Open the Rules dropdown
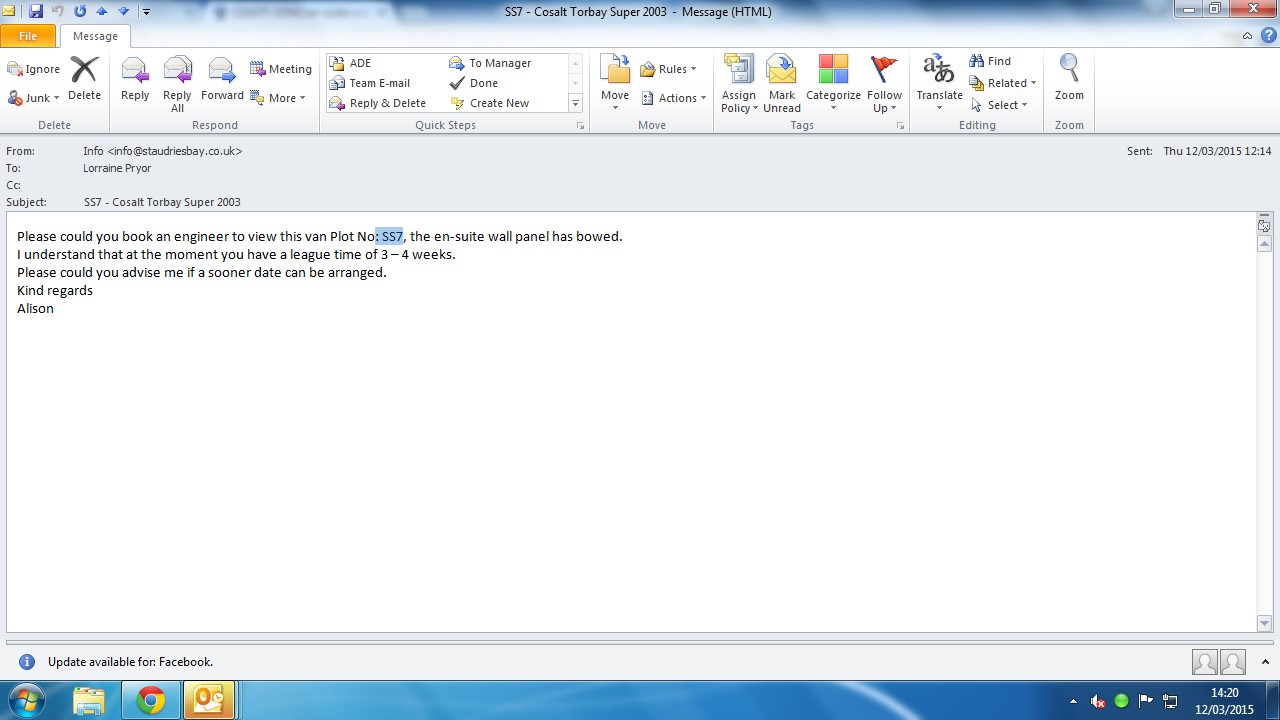Image resolution: width=1280 pixels, height=720 pixels. [669, 69]
